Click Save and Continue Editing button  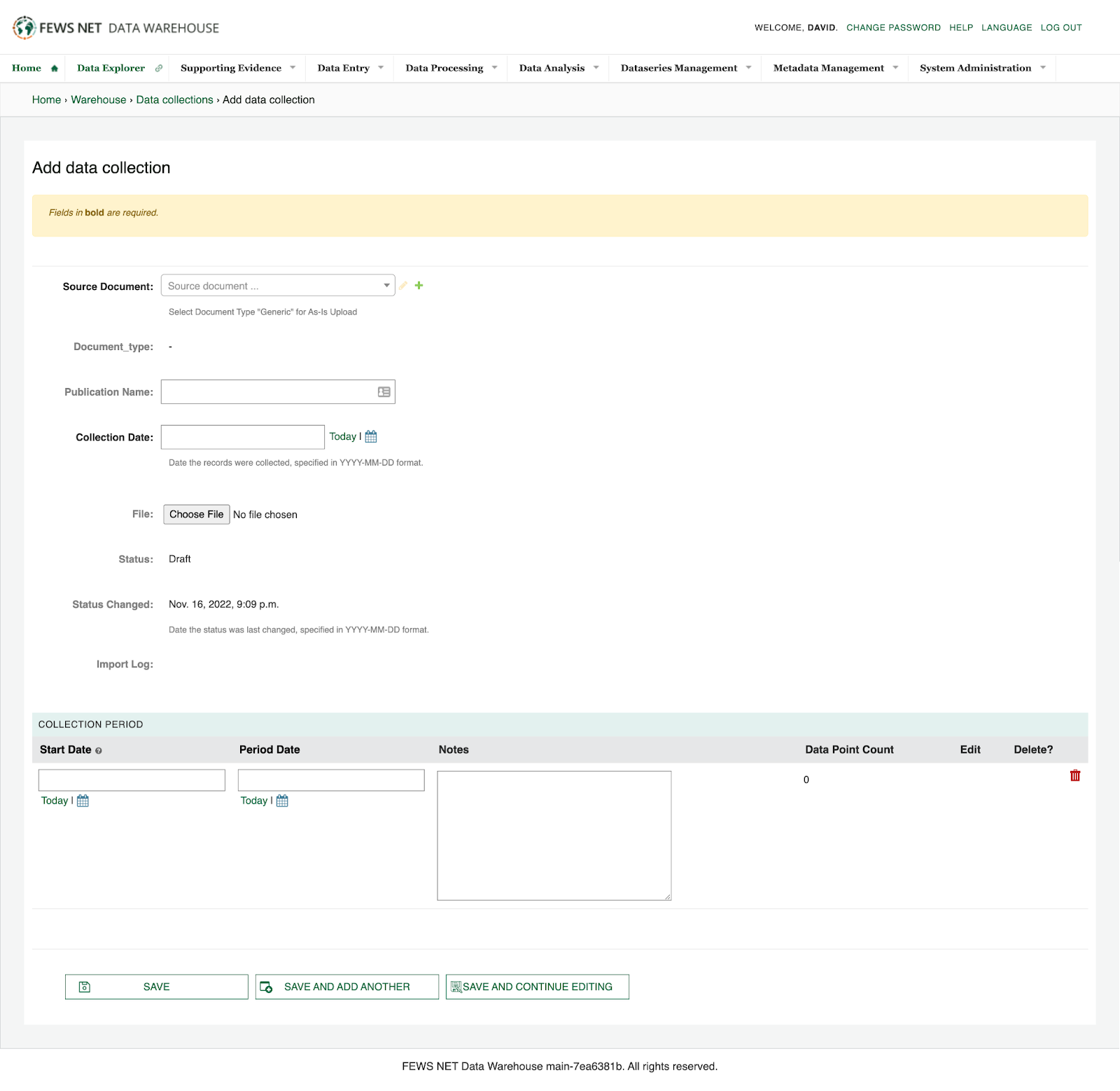(x=537, y=987)
